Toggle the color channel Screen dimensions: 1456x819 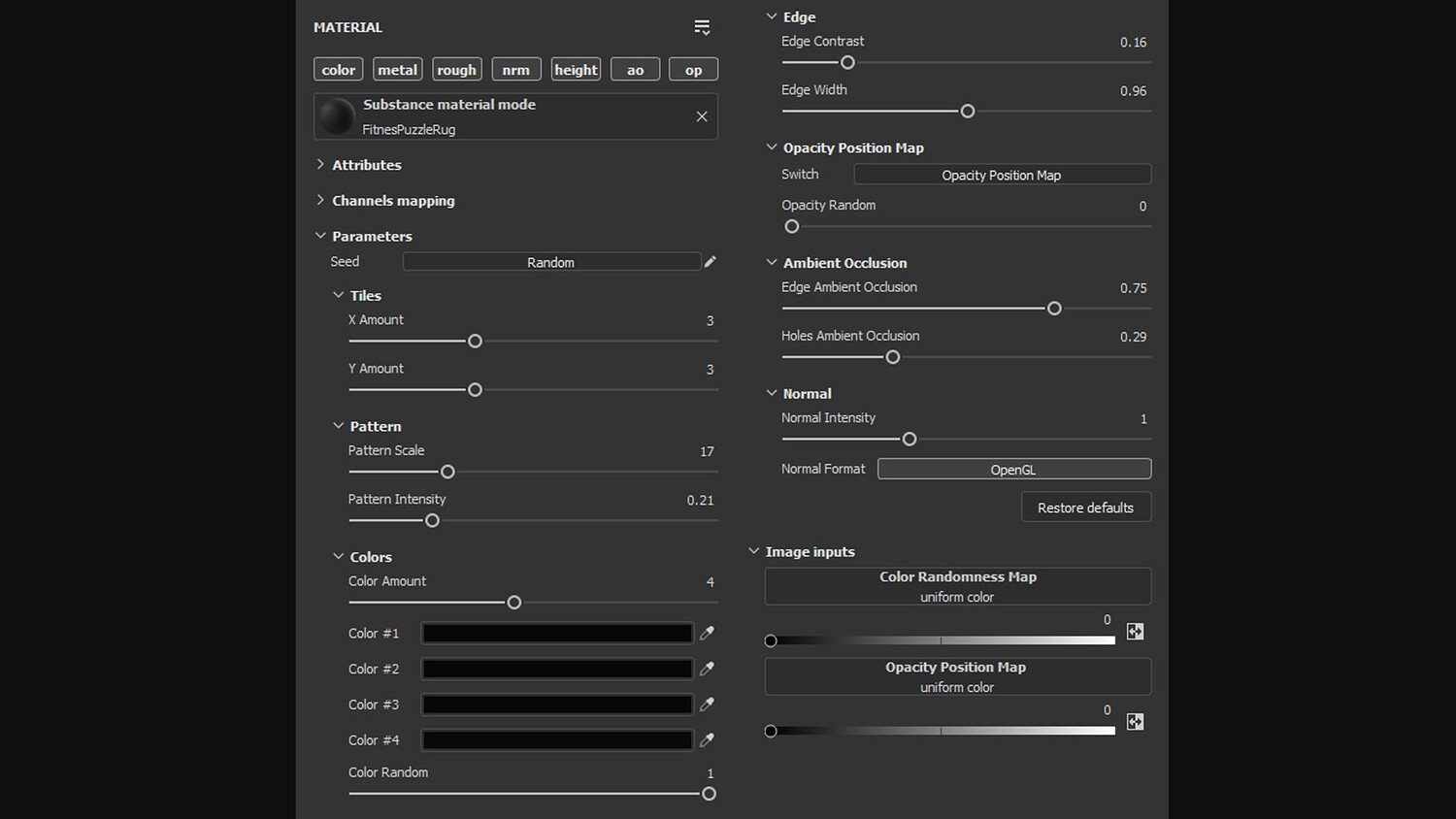point(338,70)
